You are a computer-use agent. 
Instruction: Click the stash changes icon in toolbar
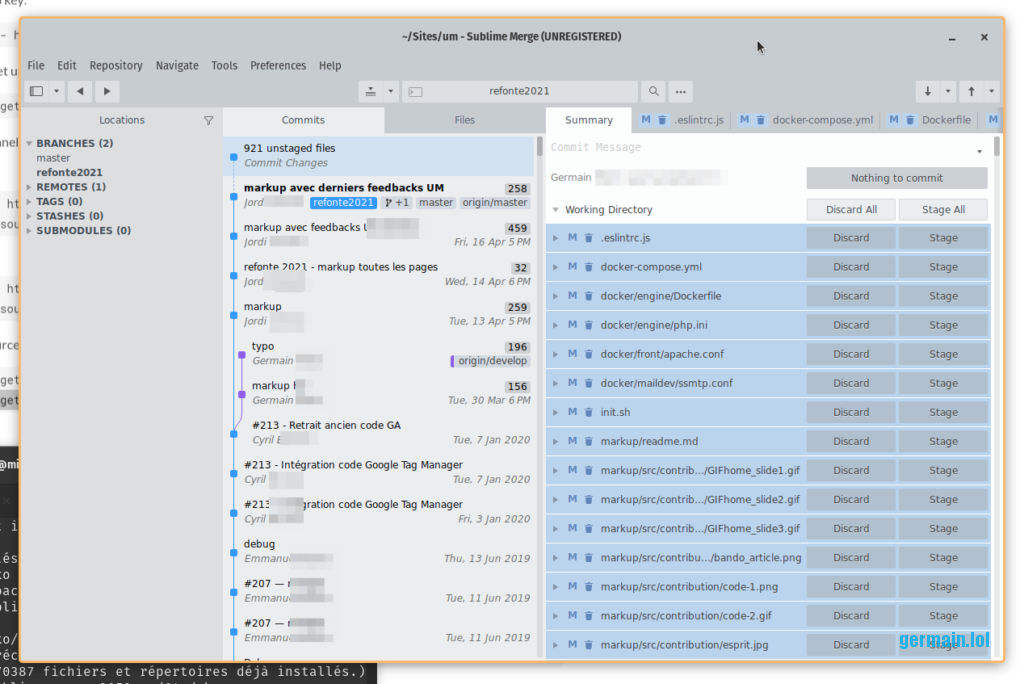(x=371, y=91)
